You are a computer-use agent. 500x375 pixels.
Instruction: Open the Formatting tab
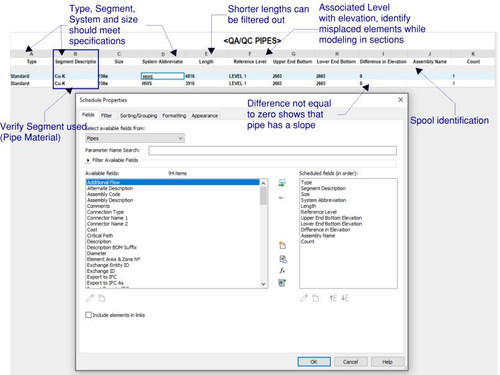pos(174,116)
